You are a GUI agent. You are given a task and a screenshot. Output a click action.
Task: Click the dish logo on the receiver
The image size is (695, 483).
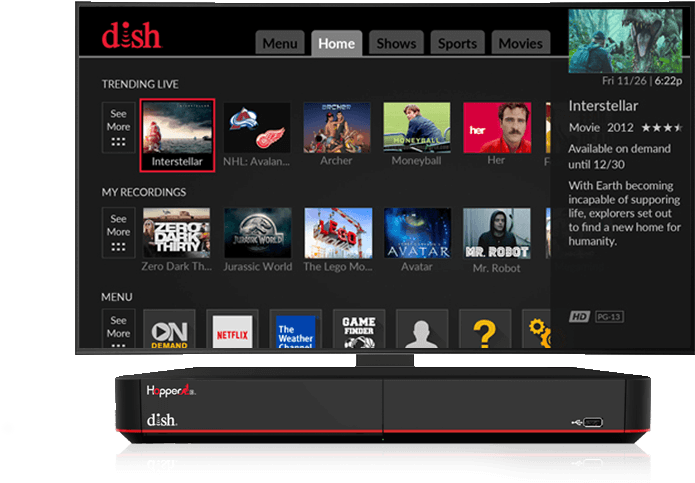(162, 420)
